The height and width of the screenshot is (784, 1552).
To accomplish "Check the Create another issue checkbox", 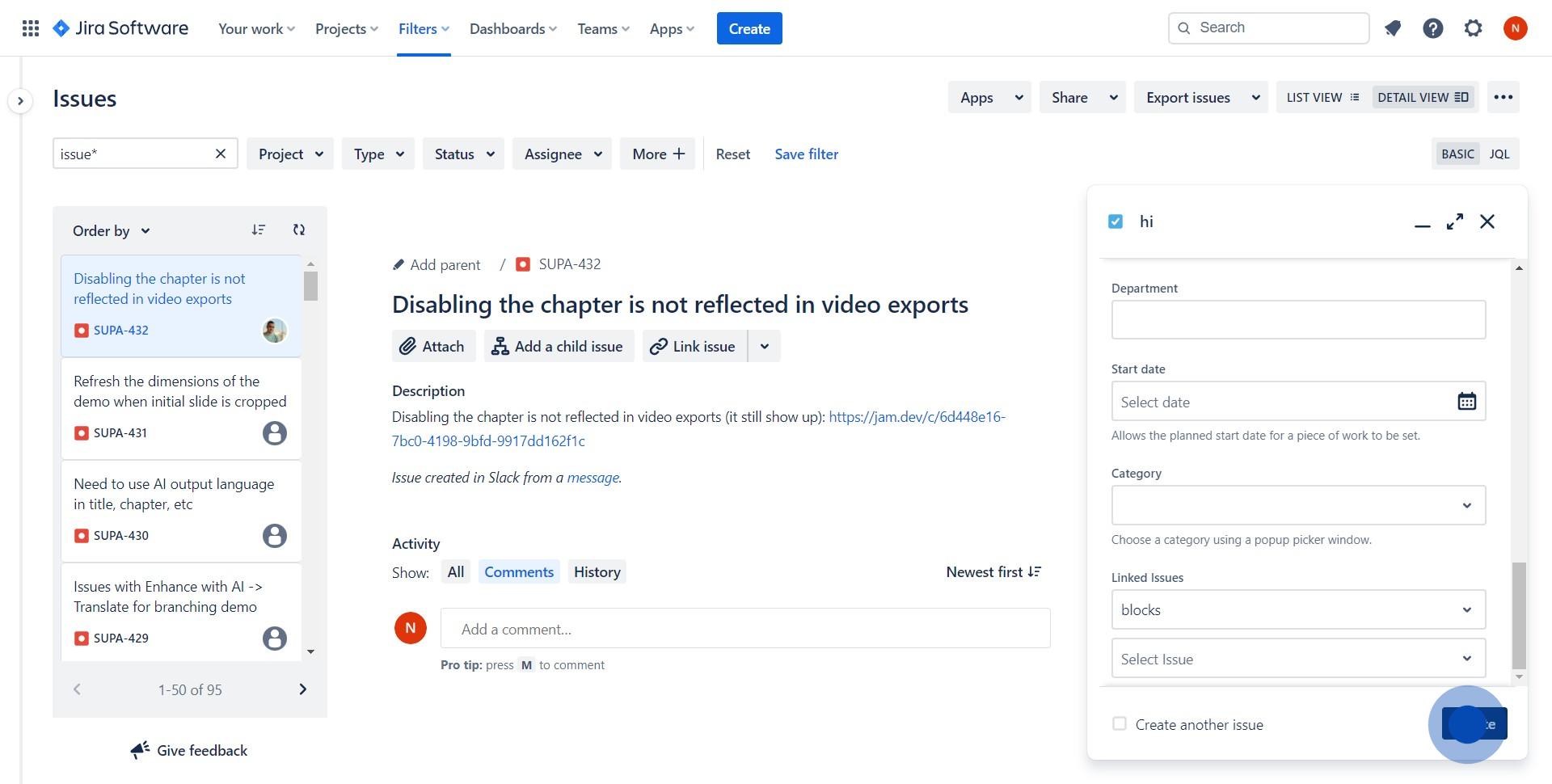I will coord(1120,724).
